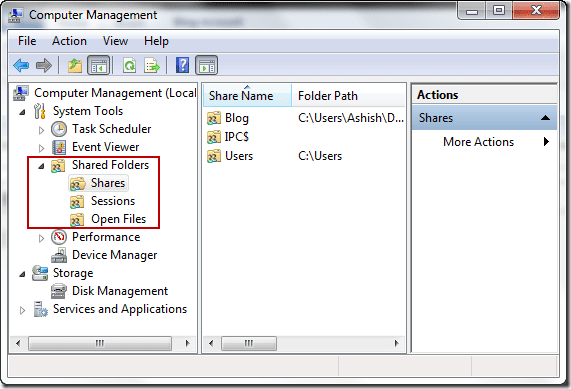Click the Shared Folders folder icon
The height and width of the screenshot is (389, 571).
coord(58,165)
